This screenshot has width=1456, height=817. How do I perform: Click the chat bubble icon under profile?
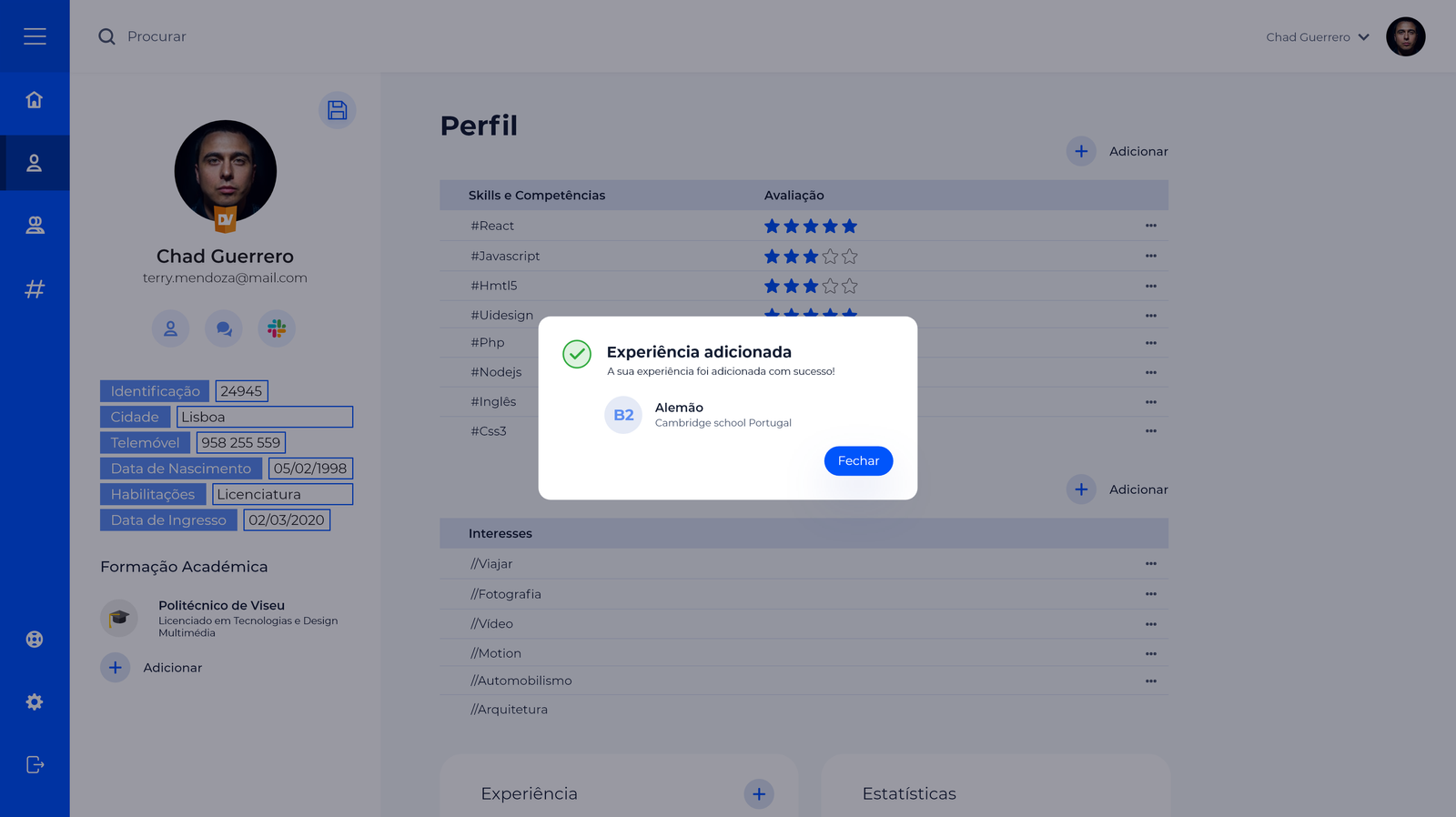tap(224, 328)
